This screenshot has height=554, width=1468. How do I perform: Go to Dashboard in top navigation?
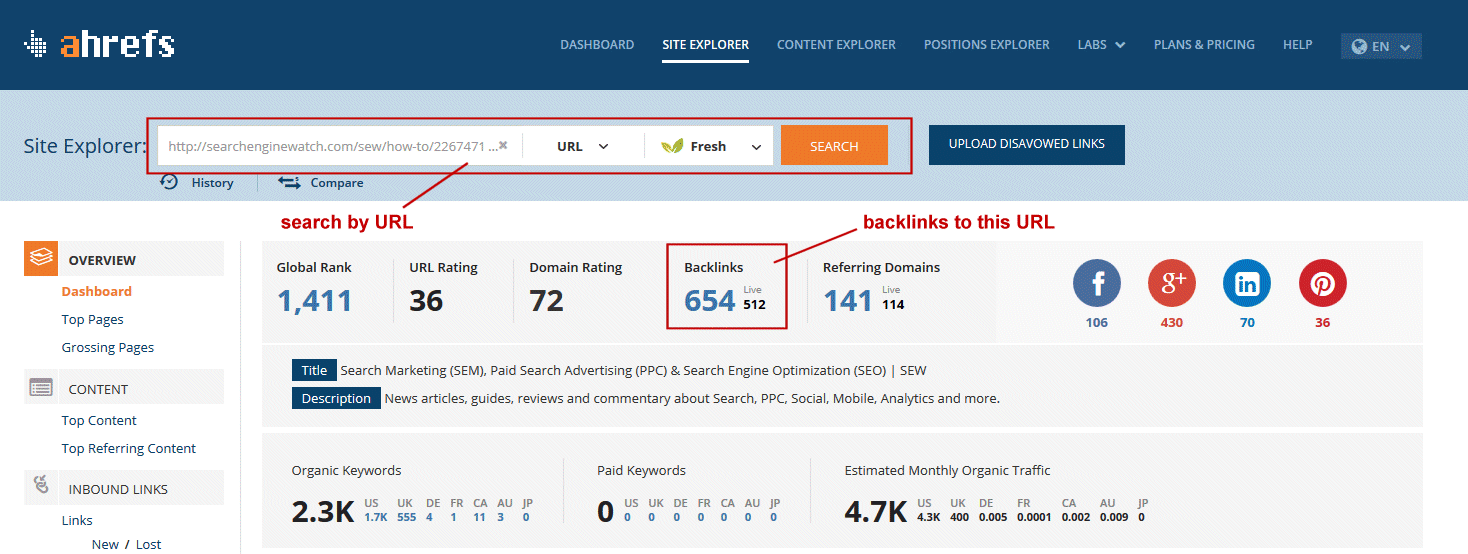tap(597, 45)
